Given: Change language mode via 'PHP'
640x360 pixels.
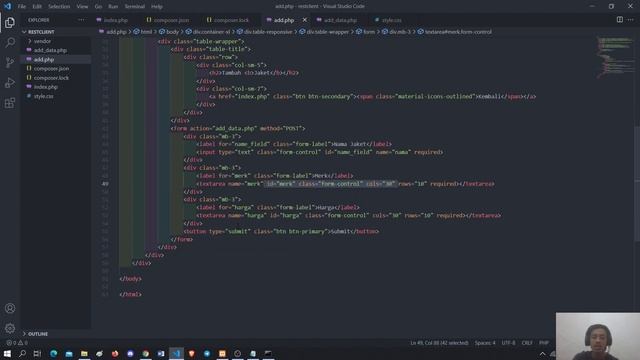Looking at the screenshot, I should point(544,343).
